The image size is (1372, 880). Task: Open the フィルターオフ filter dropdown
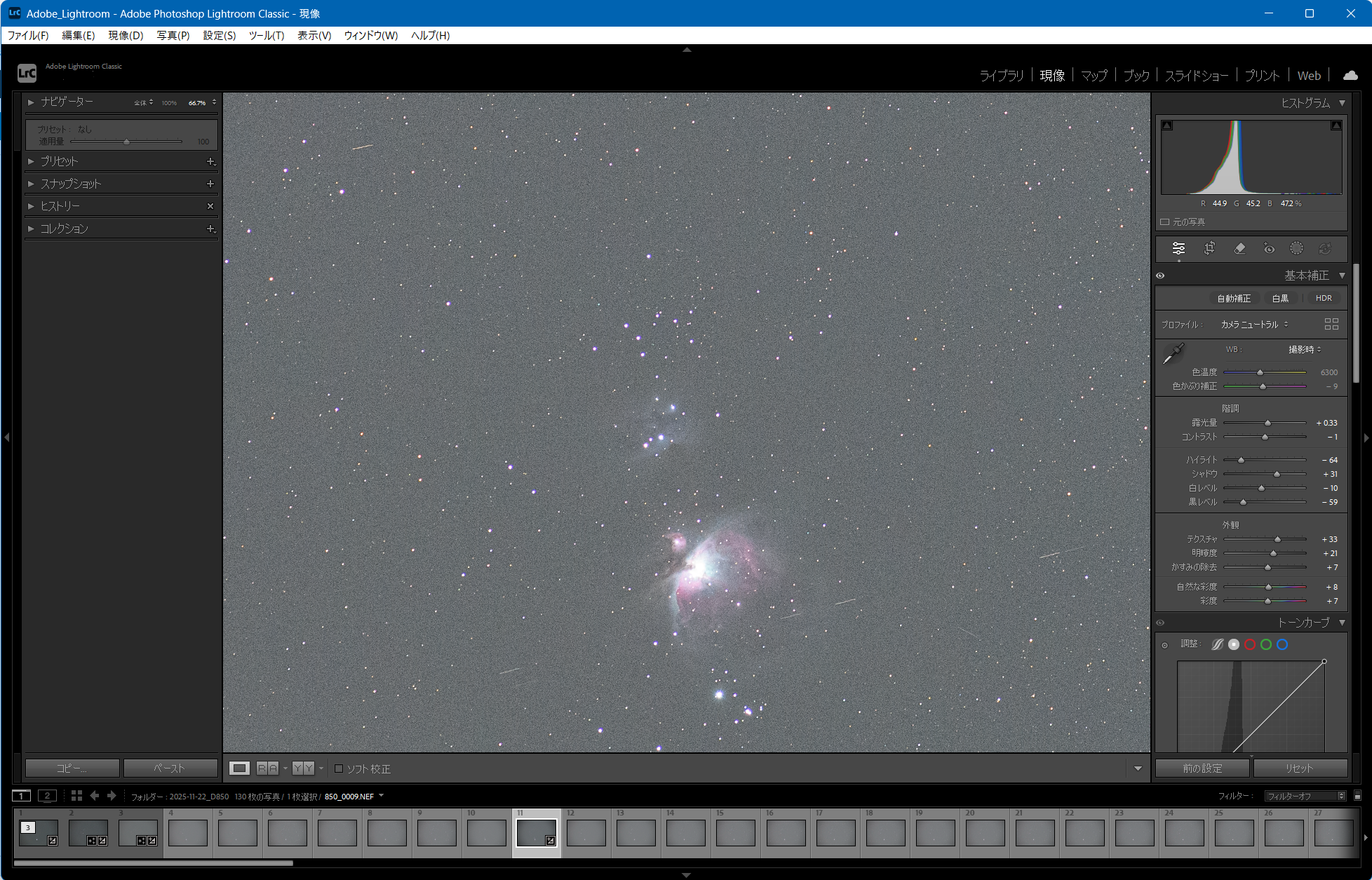[1304, 796]
